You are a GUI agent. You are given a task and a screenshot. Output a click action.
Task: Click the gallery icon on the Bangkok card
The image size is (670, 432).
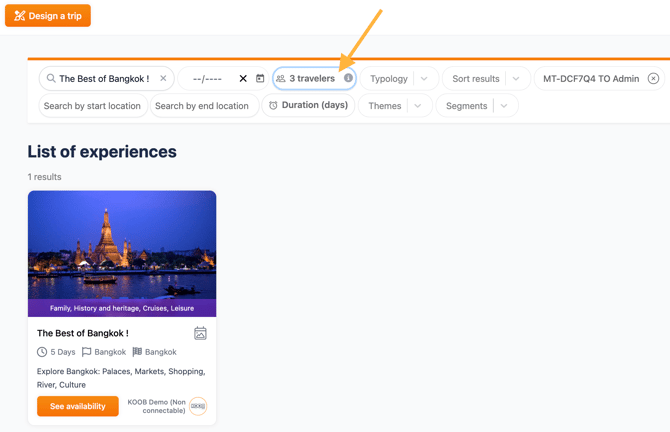tap(200, 333)
